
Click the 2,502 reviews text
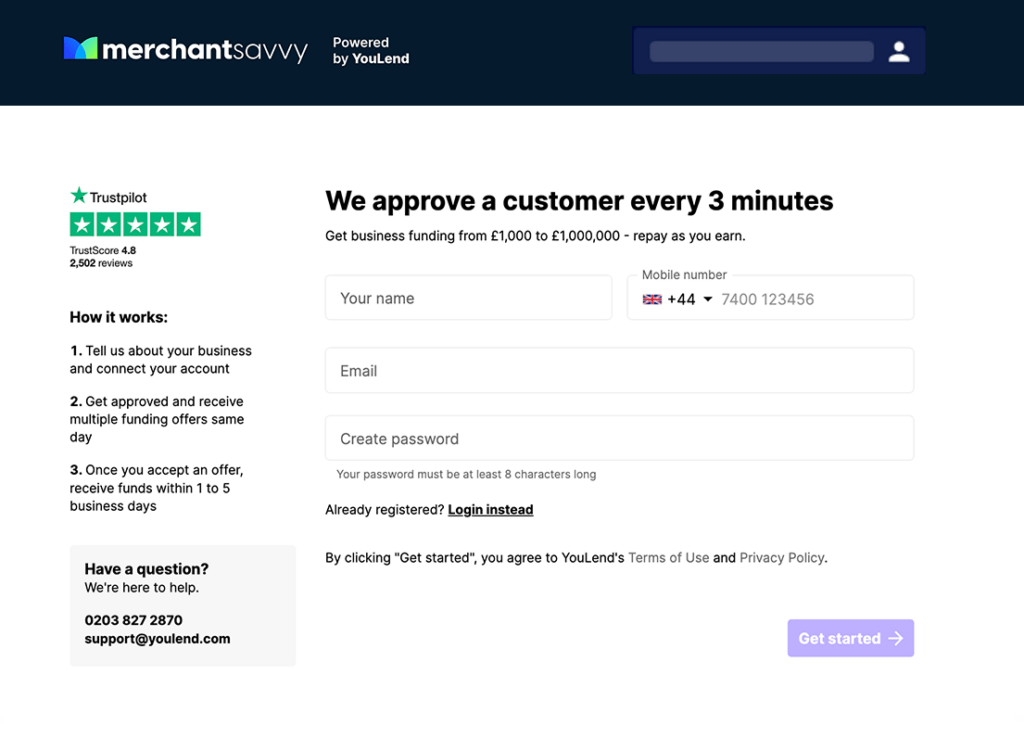coord(101,263)
